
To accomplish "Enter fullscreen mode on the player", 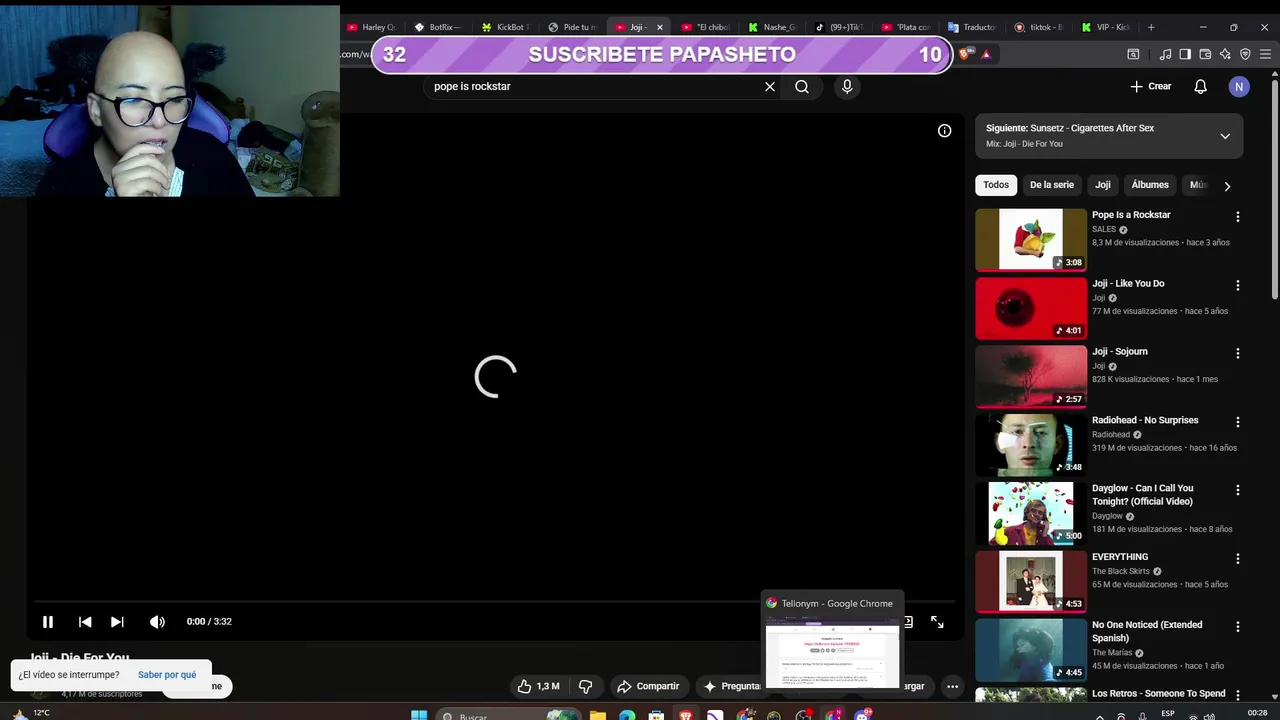I will (937, 622).
